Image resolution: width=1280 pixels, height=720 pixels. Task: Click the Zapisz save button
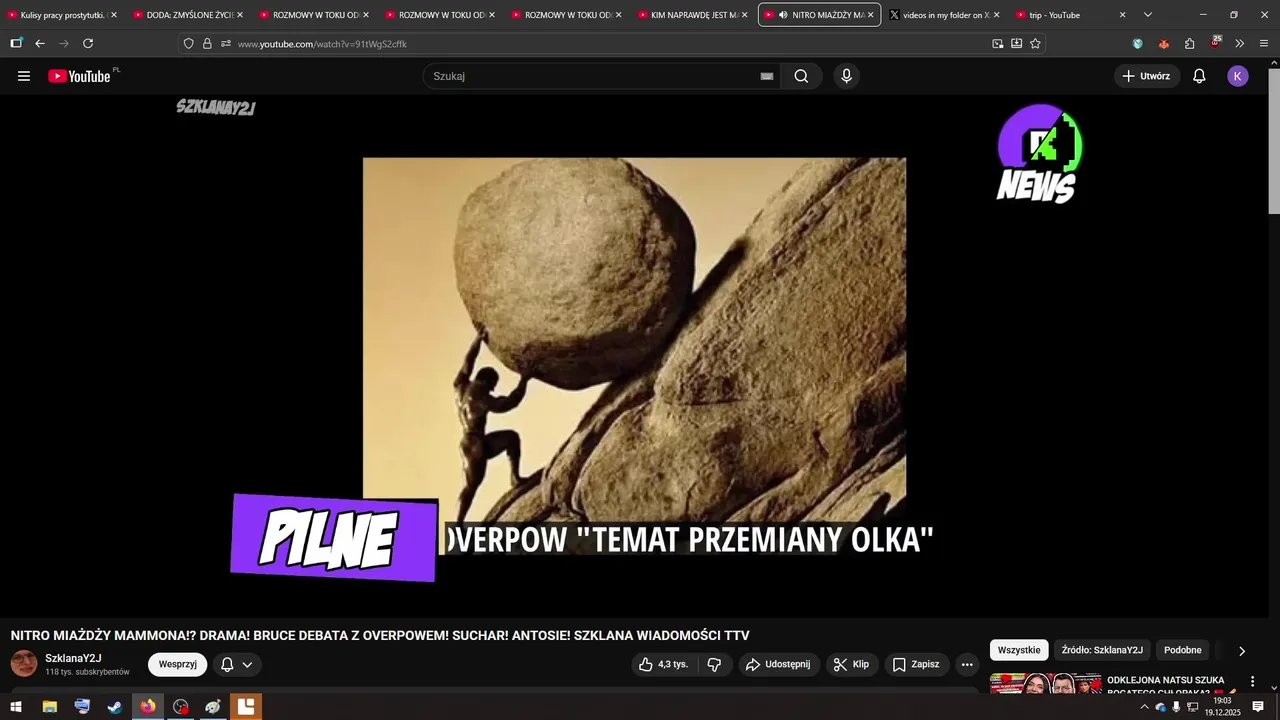916,664
